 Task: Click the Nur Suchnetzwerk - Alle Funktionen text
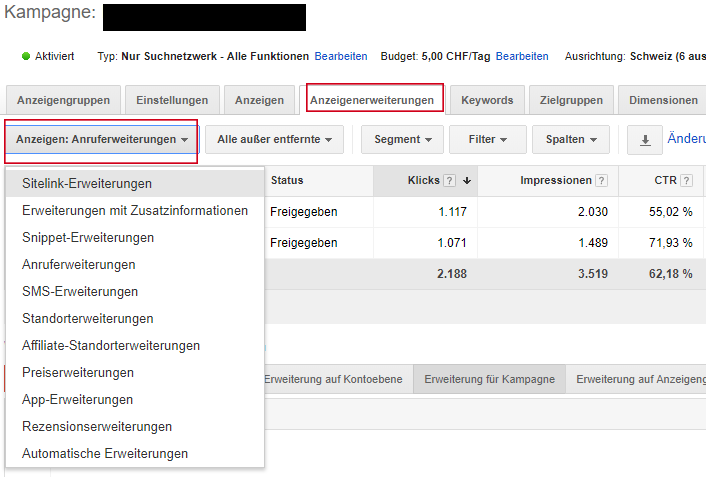(215, 56)
